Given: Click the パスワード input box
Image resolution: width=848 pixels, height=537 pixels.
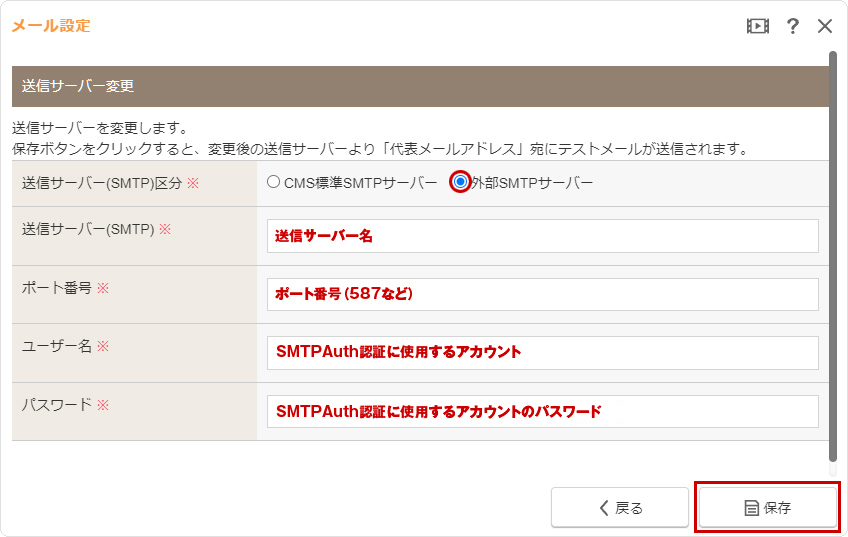Looking at the screenshot, I should coord(542,411).
